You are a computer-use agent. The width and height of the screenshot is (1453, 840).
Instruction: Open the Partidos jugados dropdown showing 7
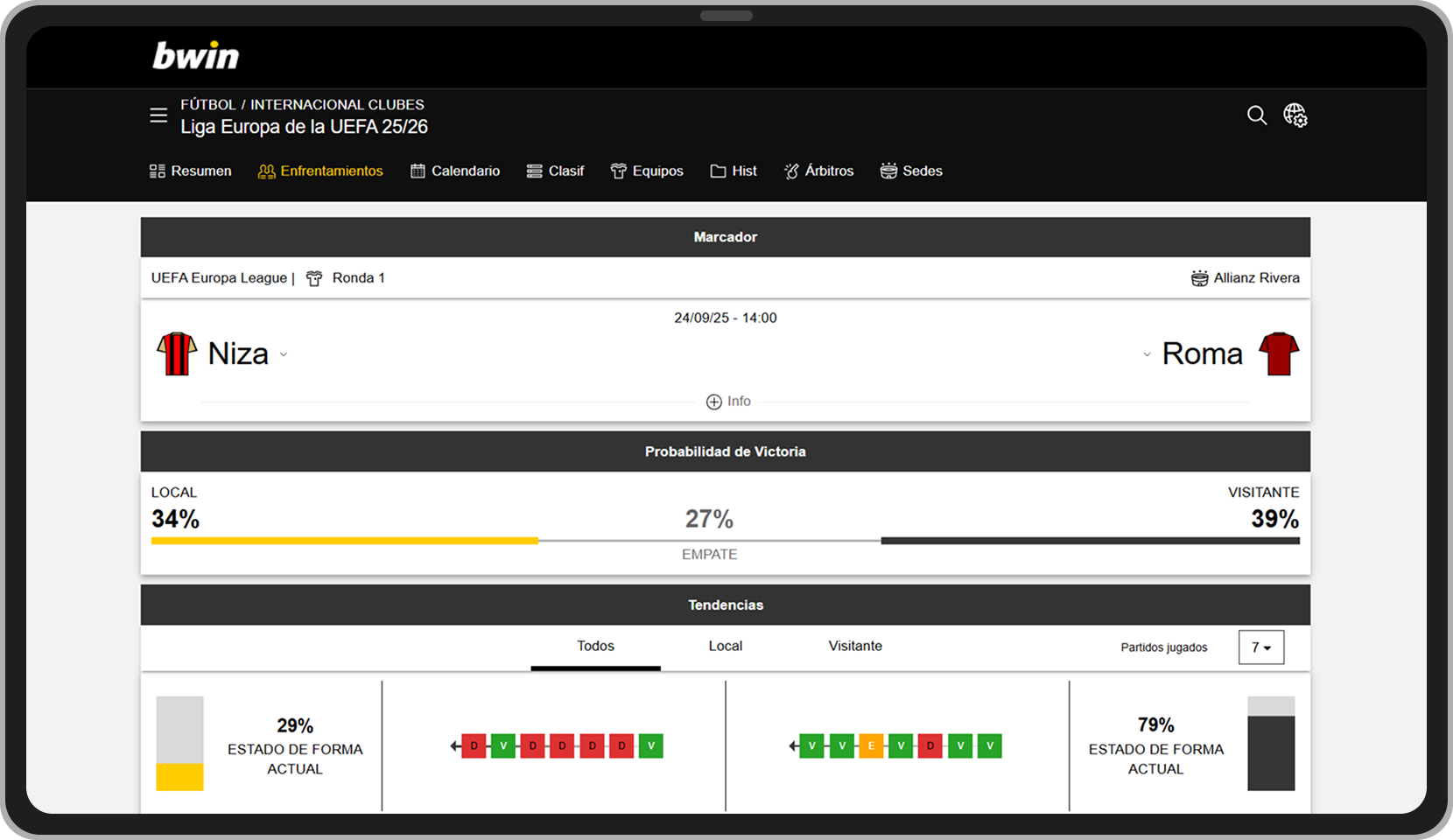pos(1261,647)
